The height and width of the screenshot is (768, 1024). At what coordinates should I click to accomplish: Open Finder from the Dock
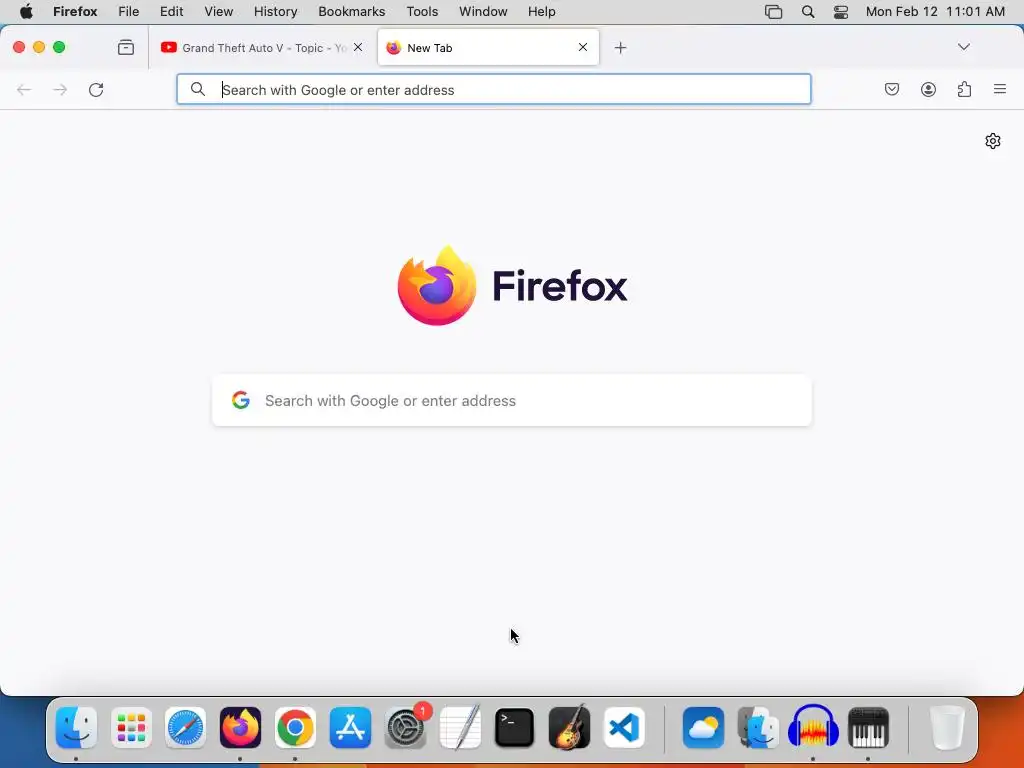tap(76, 728)
